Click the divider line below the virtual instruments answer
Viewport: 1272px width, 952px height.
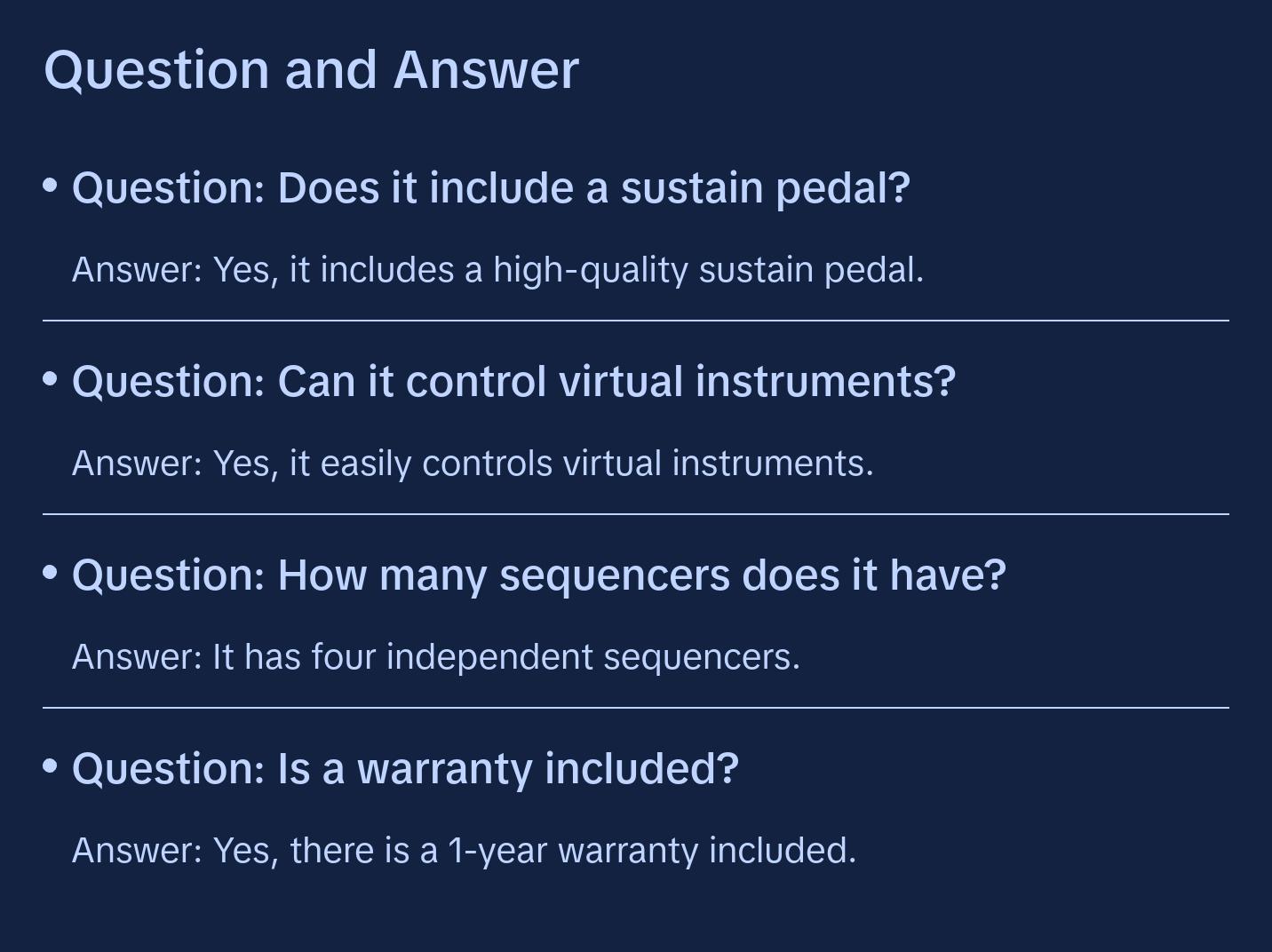click(636, 514)
